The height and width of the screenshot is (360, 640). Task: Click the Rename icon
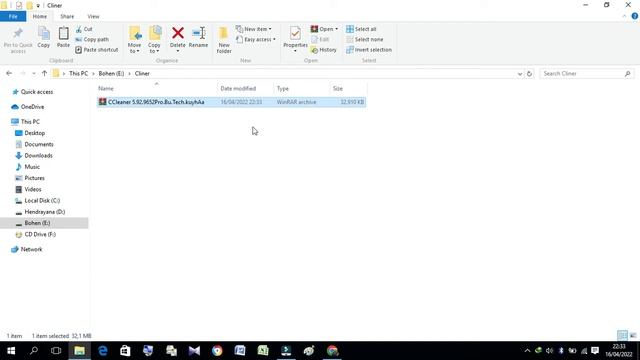[198, 33]
